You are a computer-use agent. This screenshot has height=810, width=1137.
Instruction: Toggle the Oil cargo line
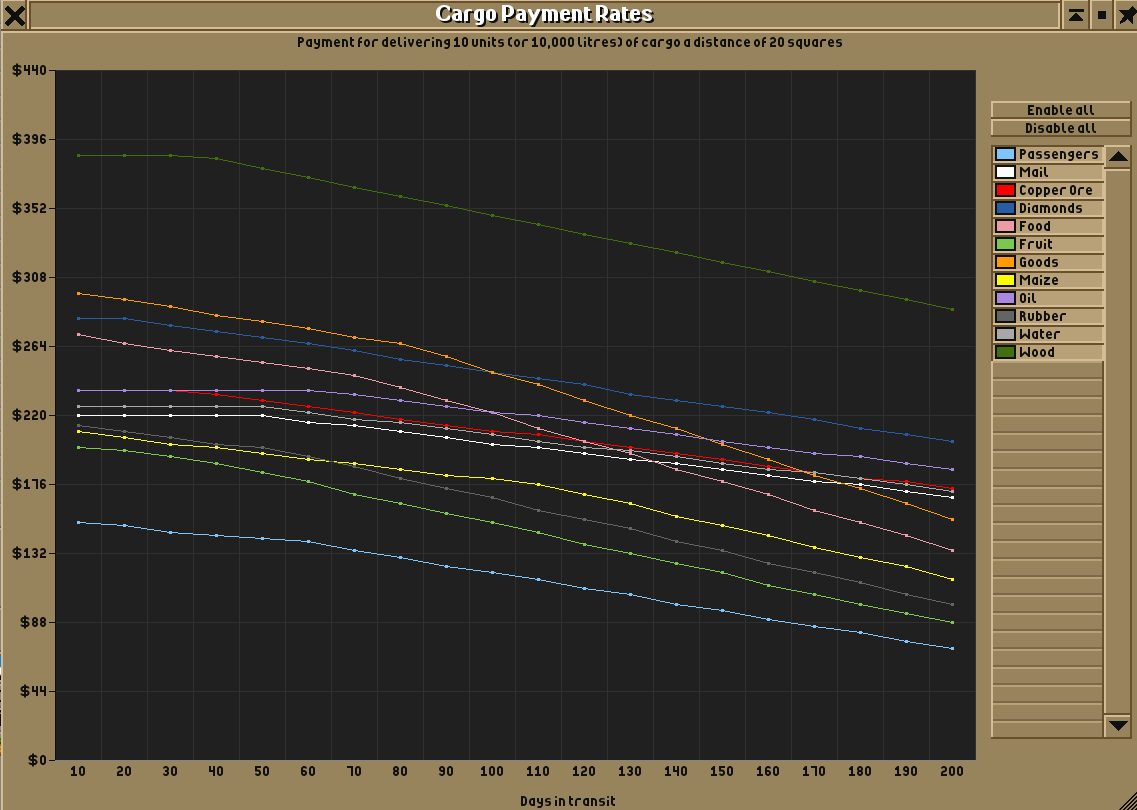pos(1048,298)
